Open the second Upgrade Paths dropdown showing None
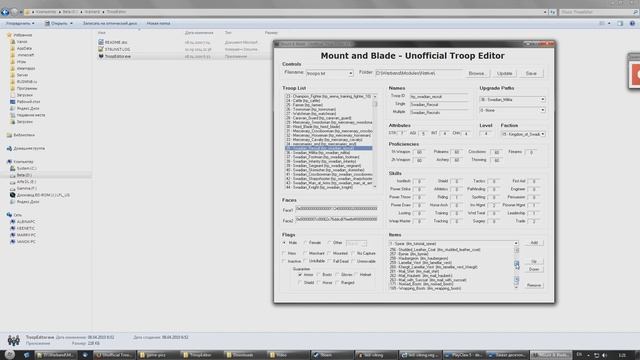The height and width of the screenshot is (360, 640). [x=542, y=110]
